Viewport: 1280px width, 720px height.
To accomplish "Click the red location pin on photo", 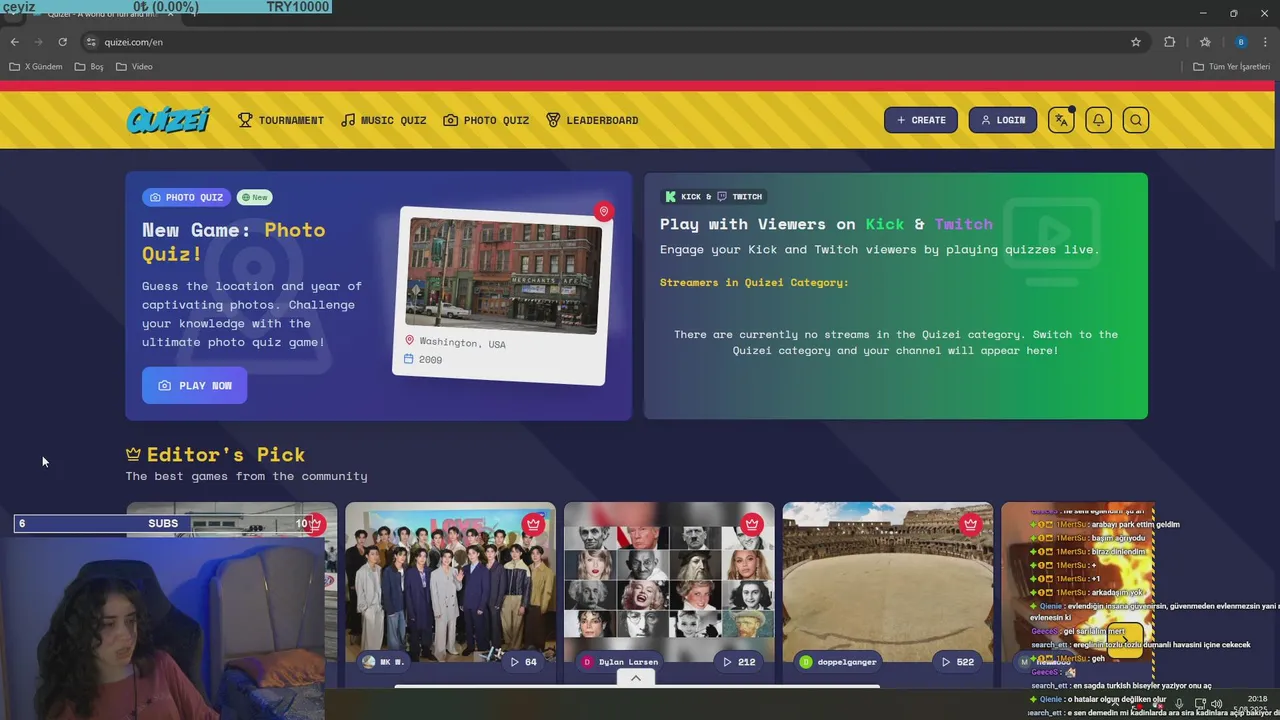I will (603, 211).
